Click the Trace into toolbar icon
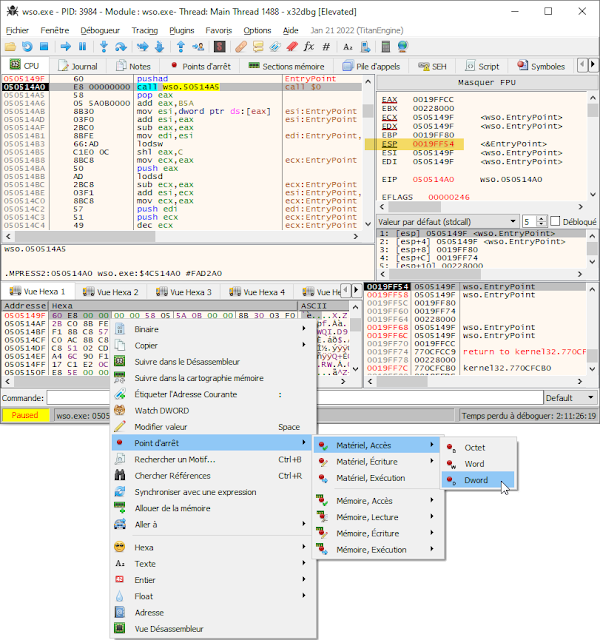 (x=142, y=47)
